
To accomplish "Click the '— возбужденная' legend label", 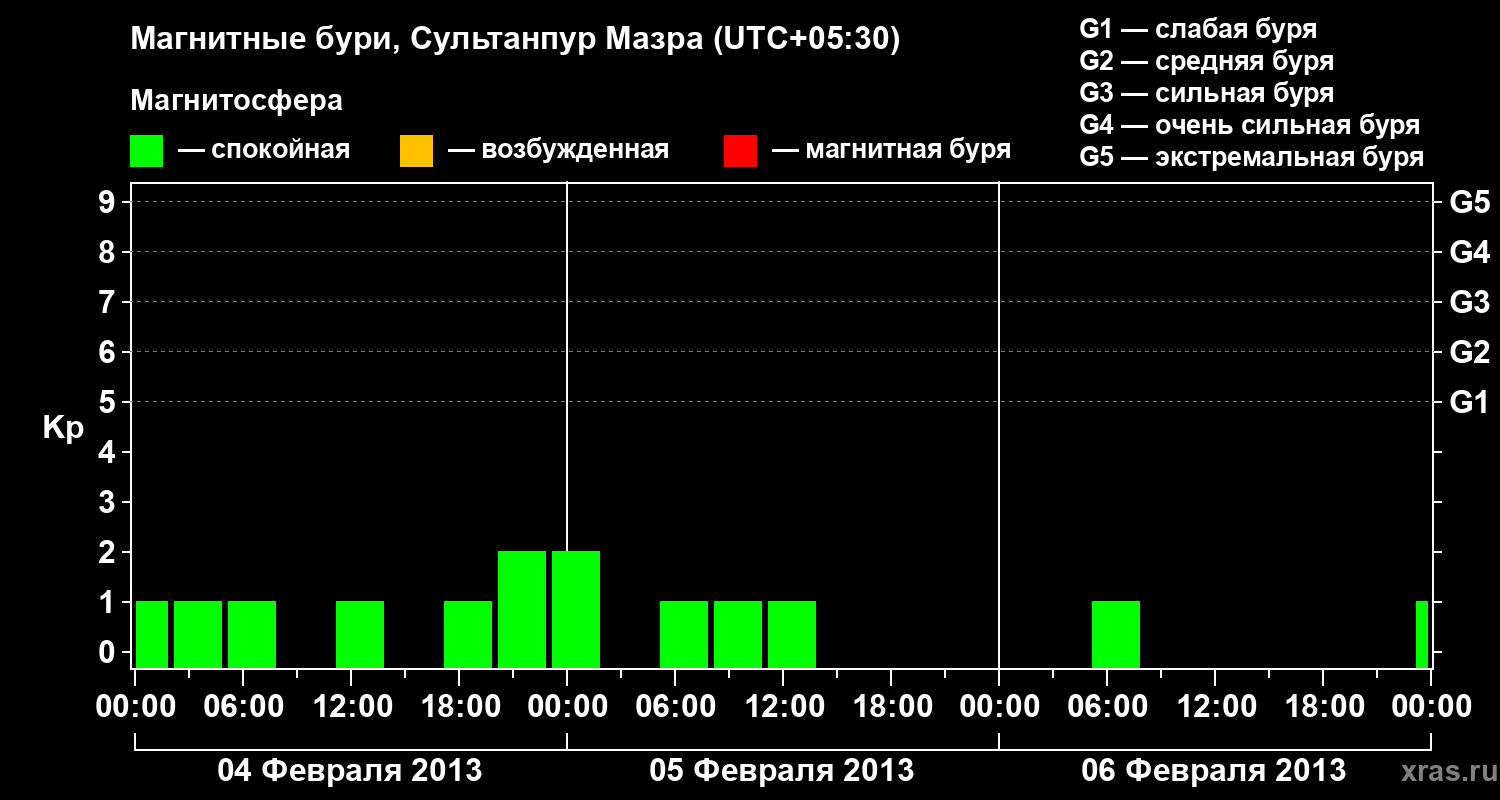I will (x=558, y=150).
